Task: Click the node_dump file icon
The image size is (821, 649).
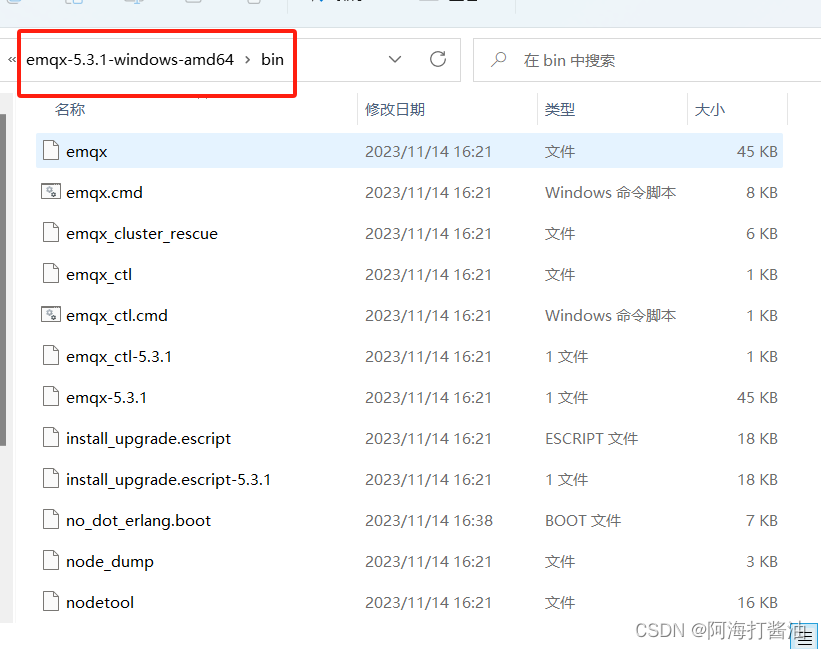Action: [x=51, y=561]
